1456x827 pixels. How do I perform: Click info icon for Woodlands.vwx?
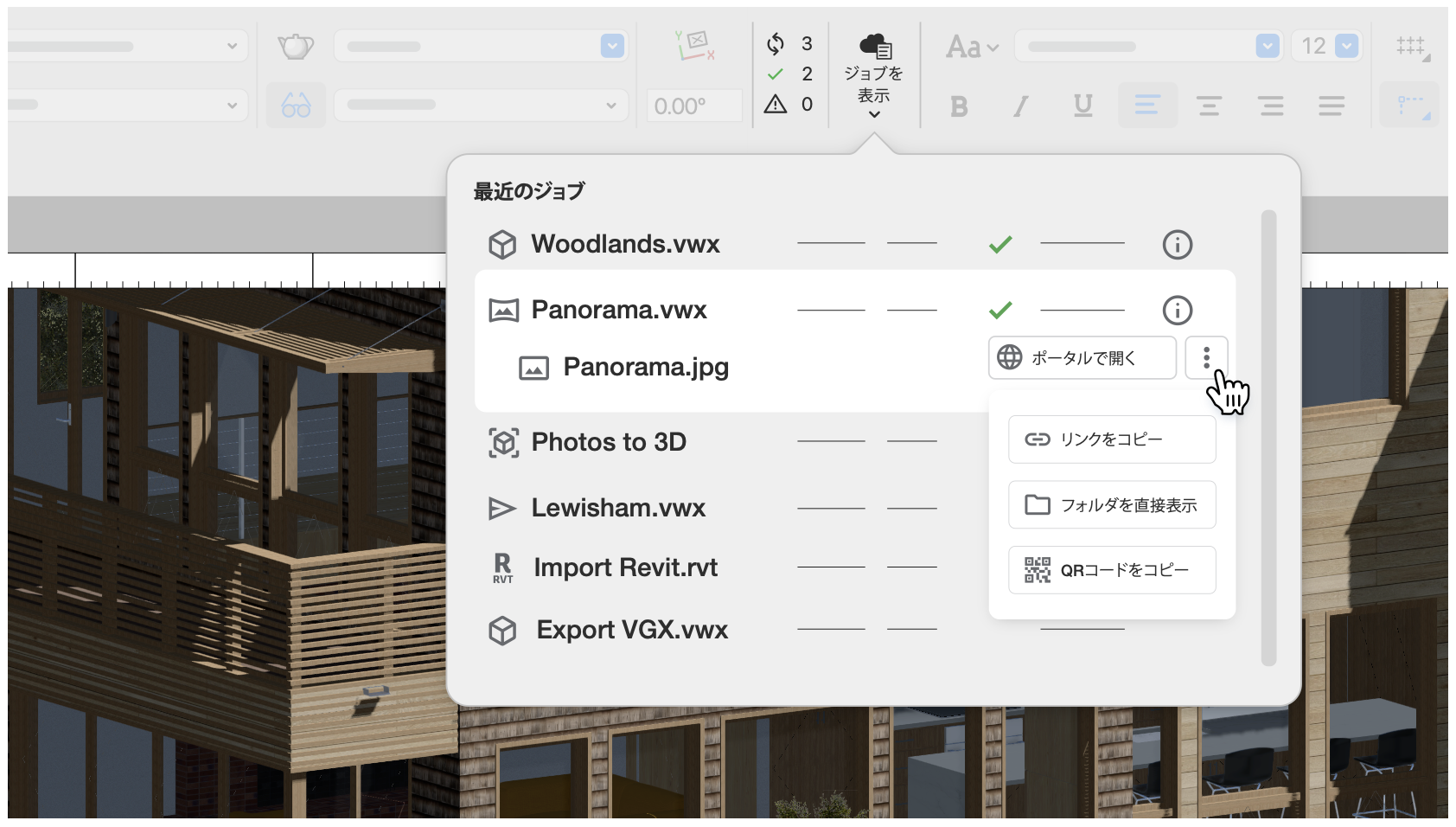click(1177, 245)
